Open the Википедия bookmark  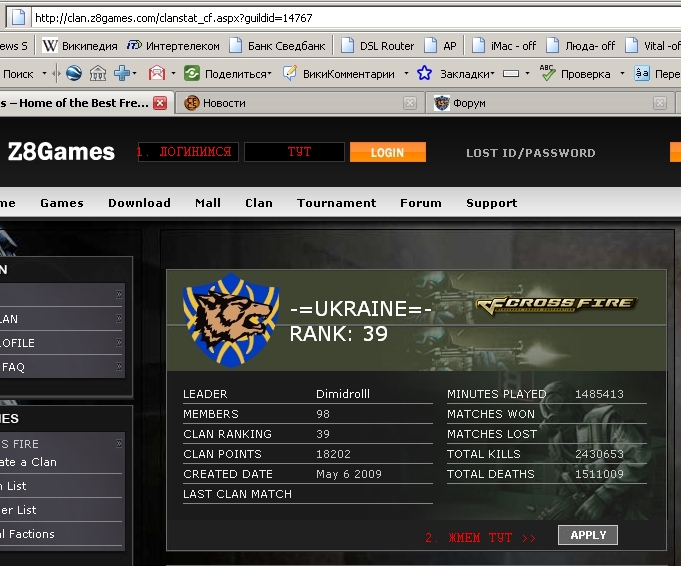[79, 46]
